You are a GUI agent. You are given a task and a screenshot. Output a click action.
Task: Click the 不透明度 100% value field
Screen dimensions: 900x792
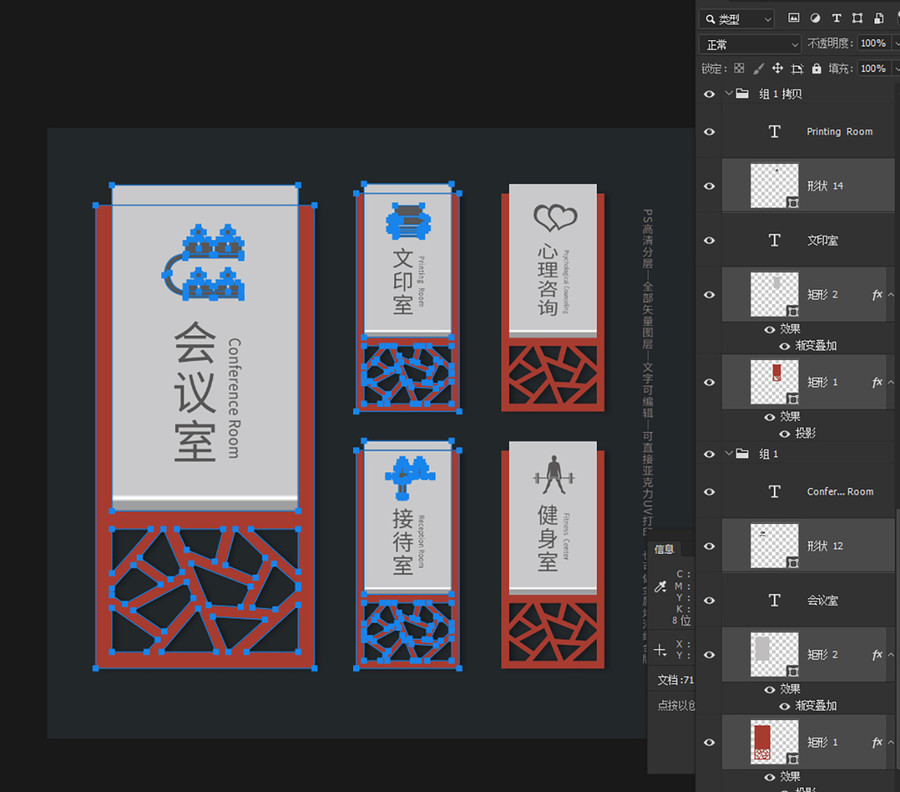pos(873,43)
